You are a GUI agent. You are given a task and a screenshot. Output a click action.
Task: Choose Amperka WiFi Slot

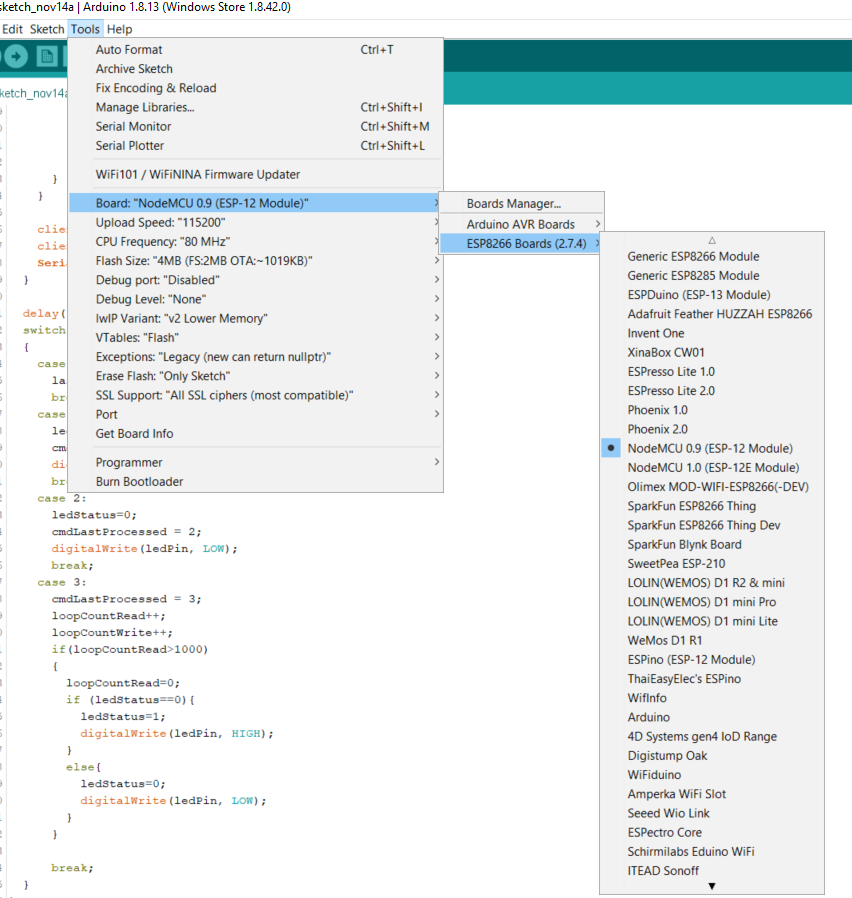[712, 794]
